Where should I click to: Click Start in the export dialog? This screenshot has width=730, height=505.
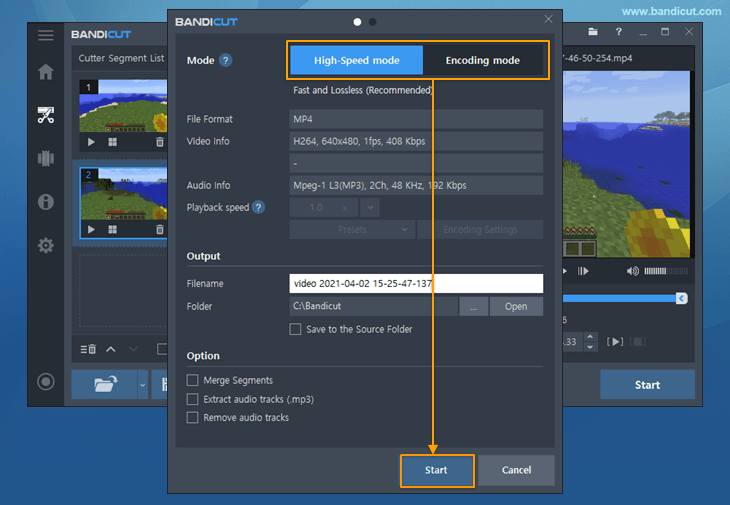(437, 470)
